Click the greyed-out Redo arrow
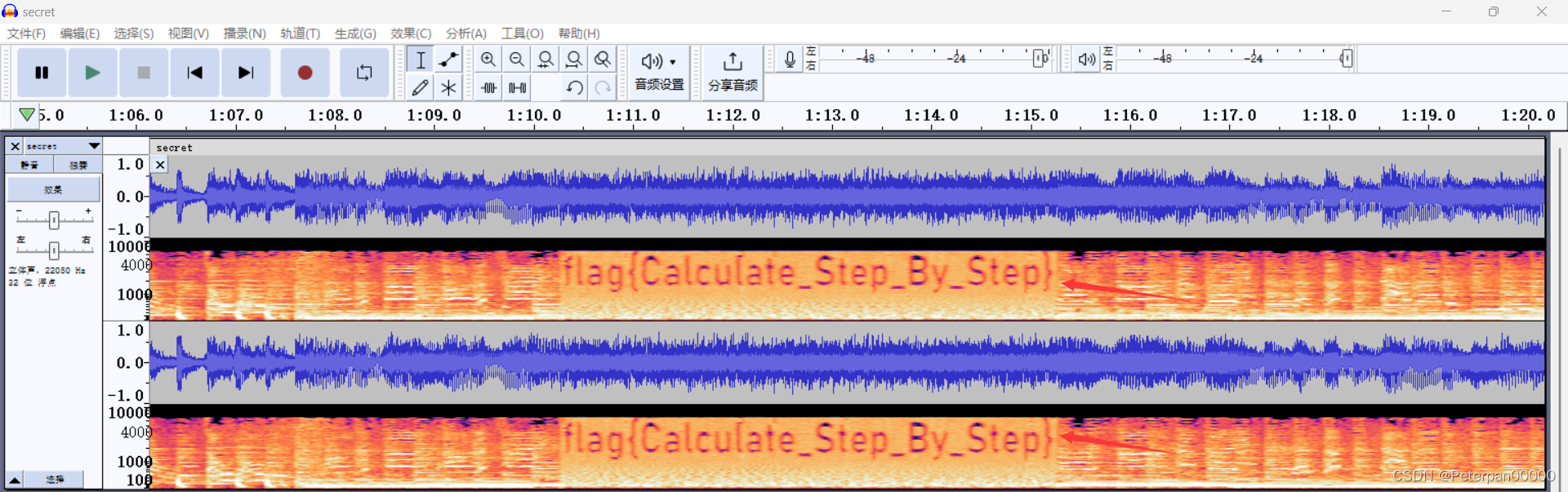 pyautogui.click(x=603, y=87)
